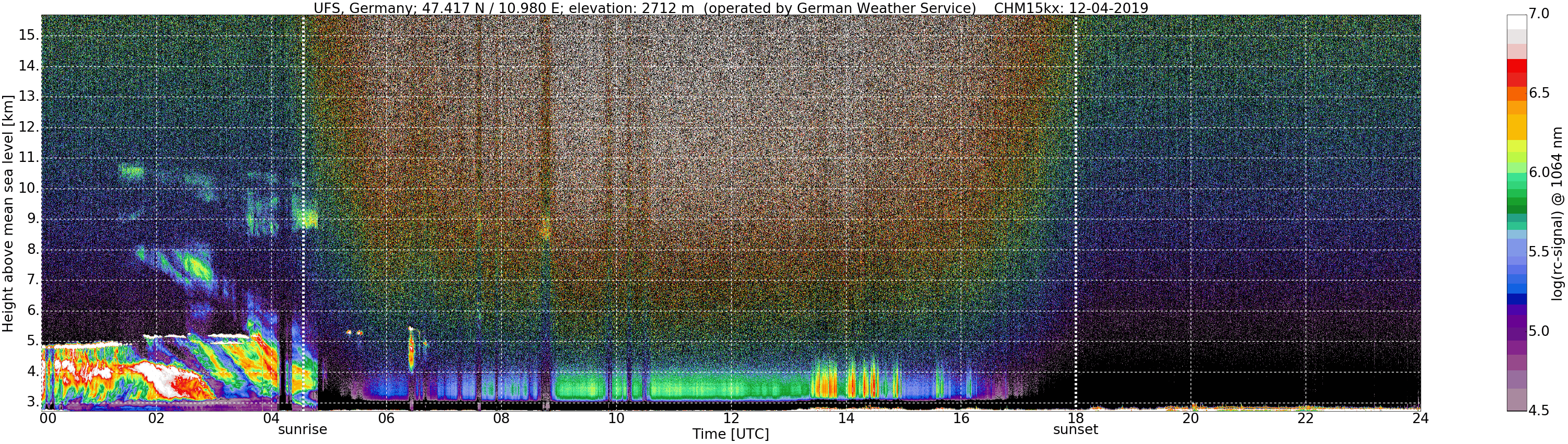Pick the bright red colorbar segment
The image size is (1568, 444).
pos(1516,66)
